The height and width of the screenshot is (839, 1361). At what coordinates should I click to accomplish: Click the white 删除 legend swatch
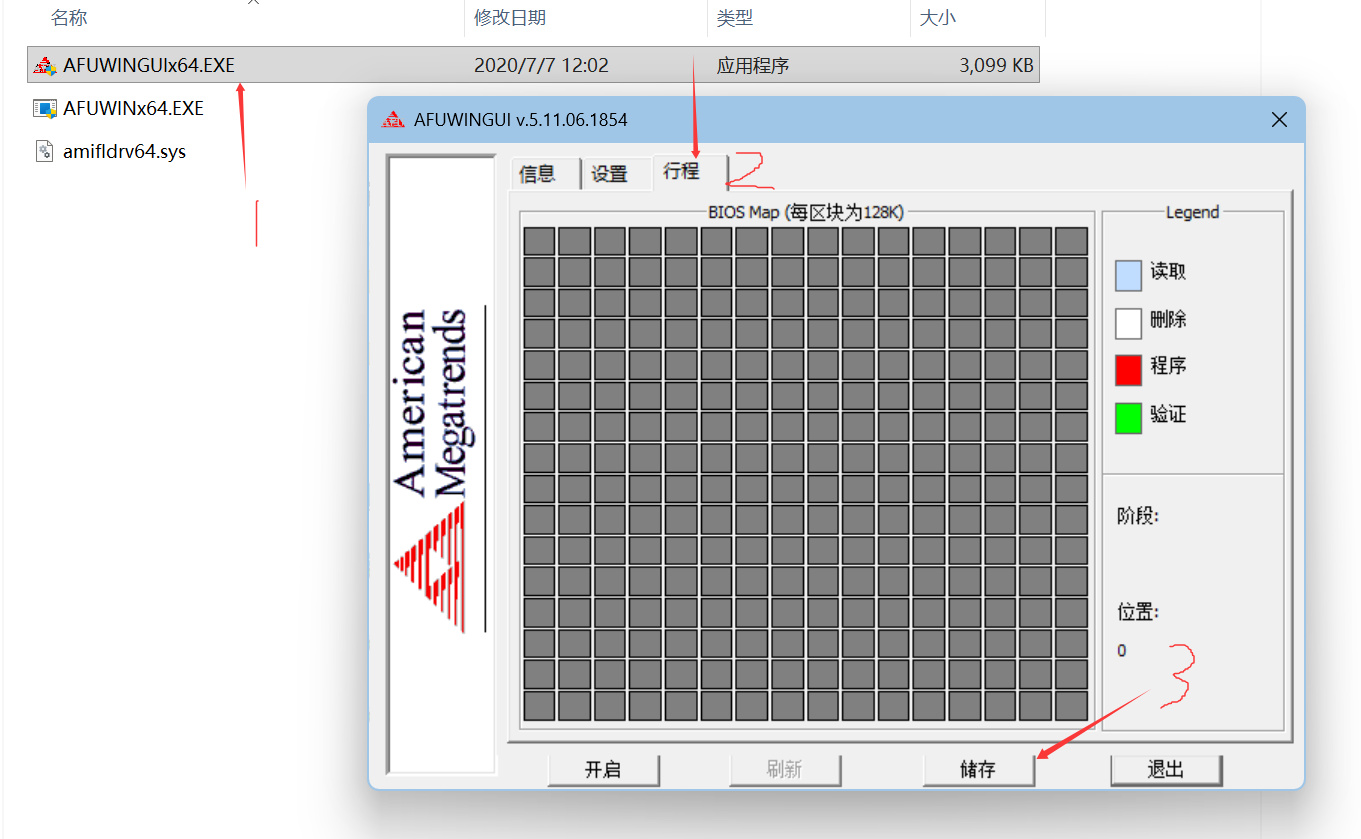[x=1128, y=323]
